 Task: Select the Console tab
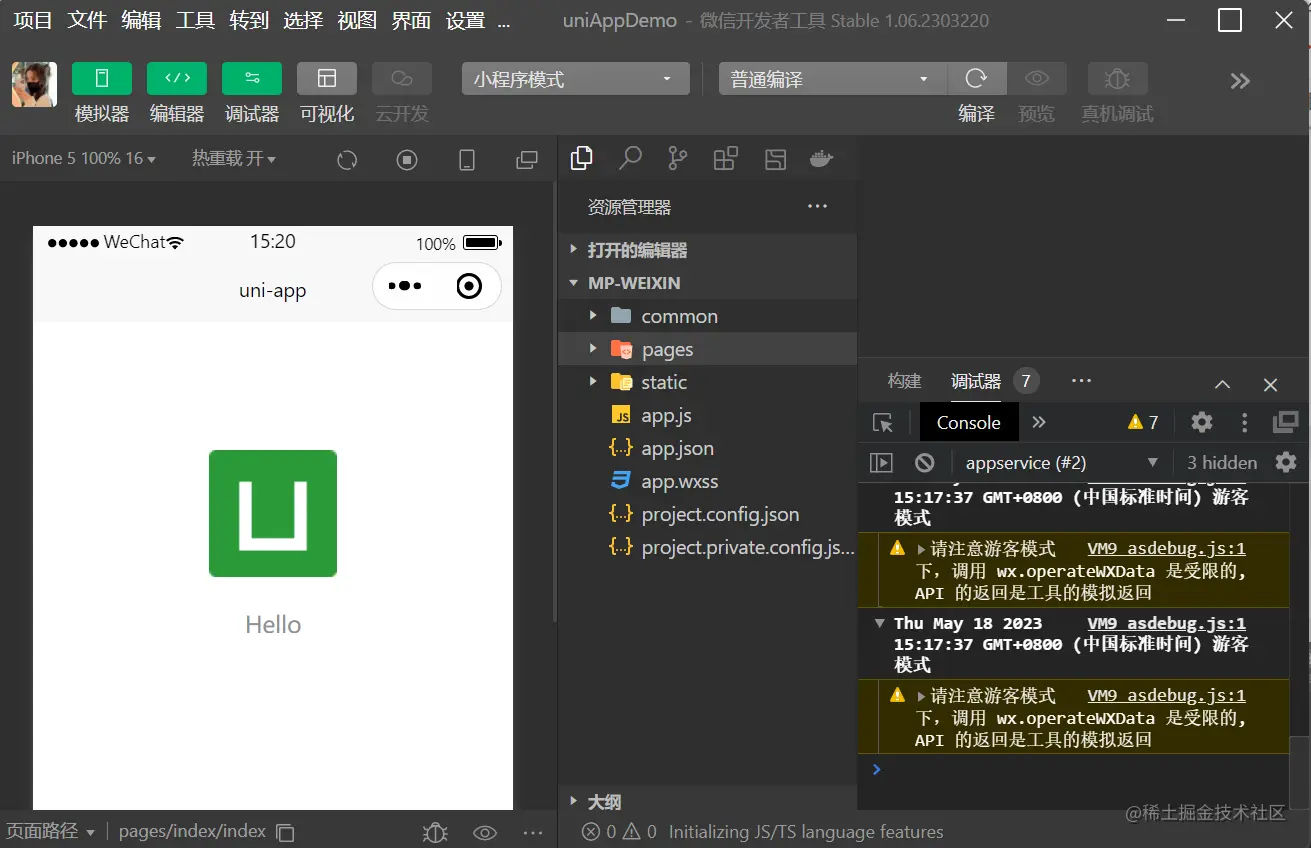[968, 422]
